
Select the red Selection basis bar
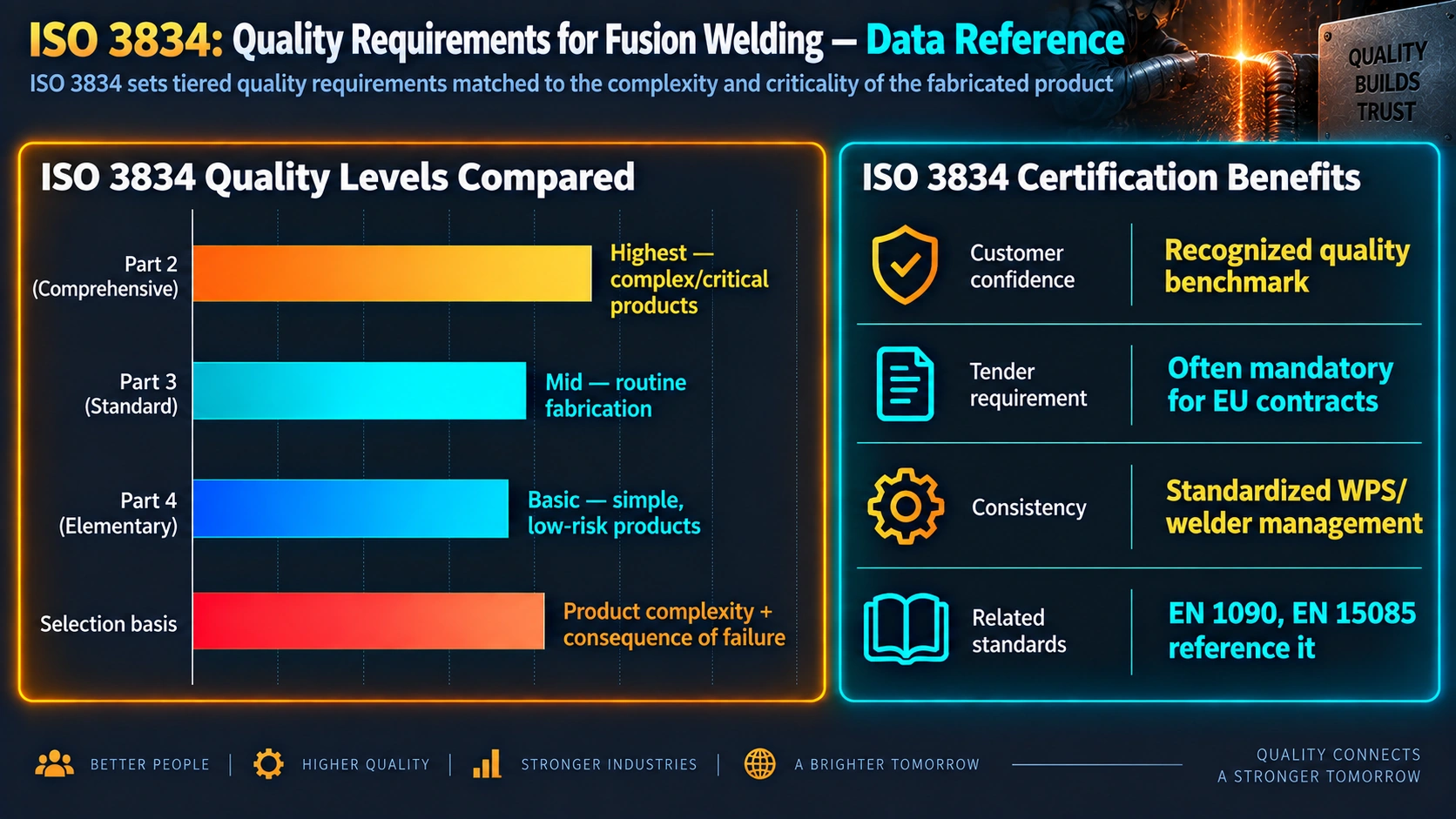pyautogui.click(x=368, y=621)
